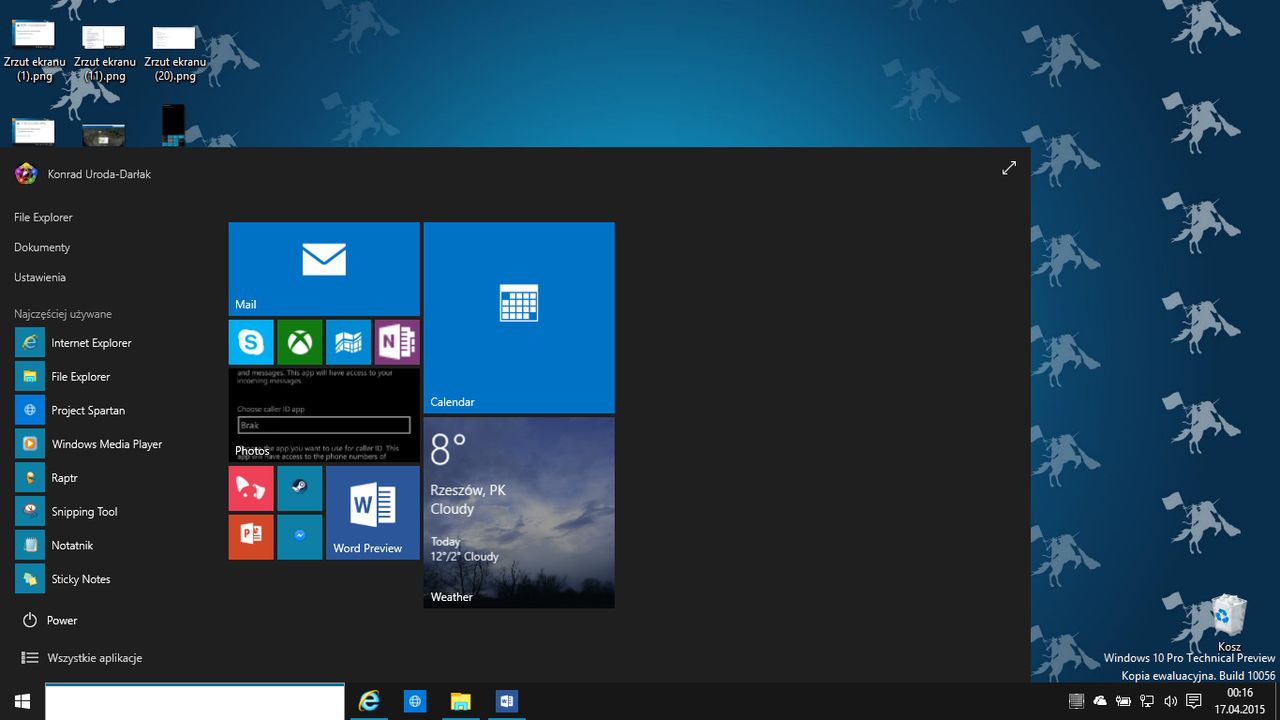
Task: Open the pink app tile beside Steam
Action: (x=251, y=489)
